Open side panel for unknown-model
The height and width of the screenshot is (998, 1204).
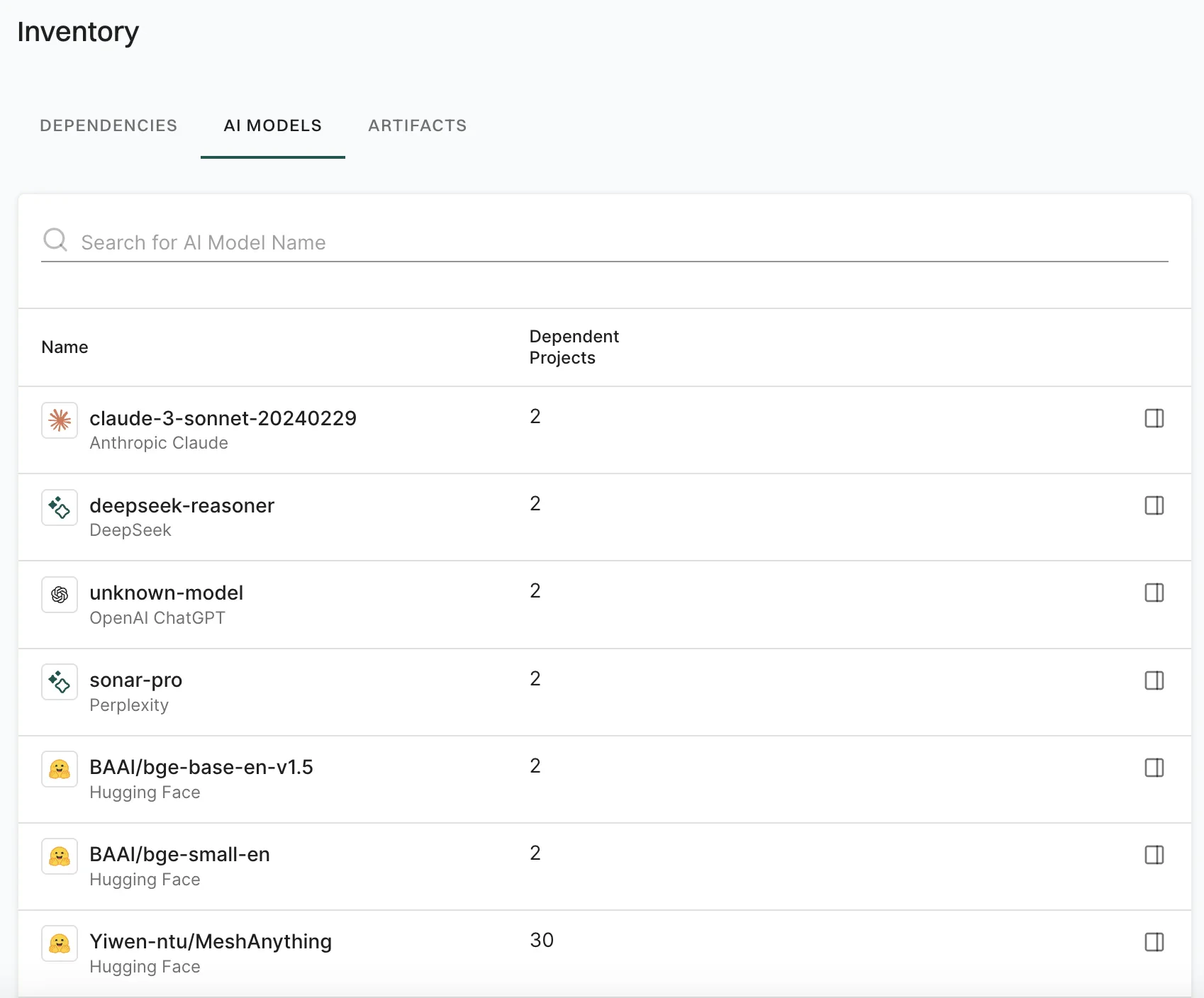[1154, 593]
